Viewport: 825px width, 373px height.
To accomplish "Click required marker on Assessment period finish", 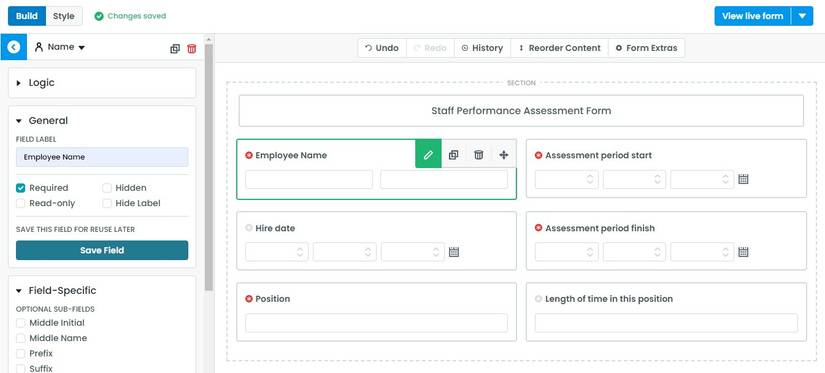I will click(538, 228).
